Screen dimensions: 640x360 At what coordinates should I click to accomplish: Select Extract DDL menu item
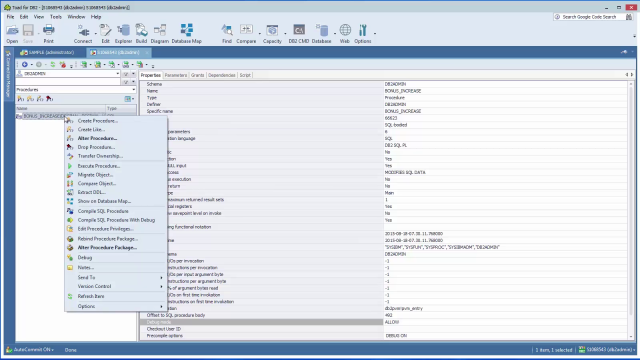click(x=116, y=192)
